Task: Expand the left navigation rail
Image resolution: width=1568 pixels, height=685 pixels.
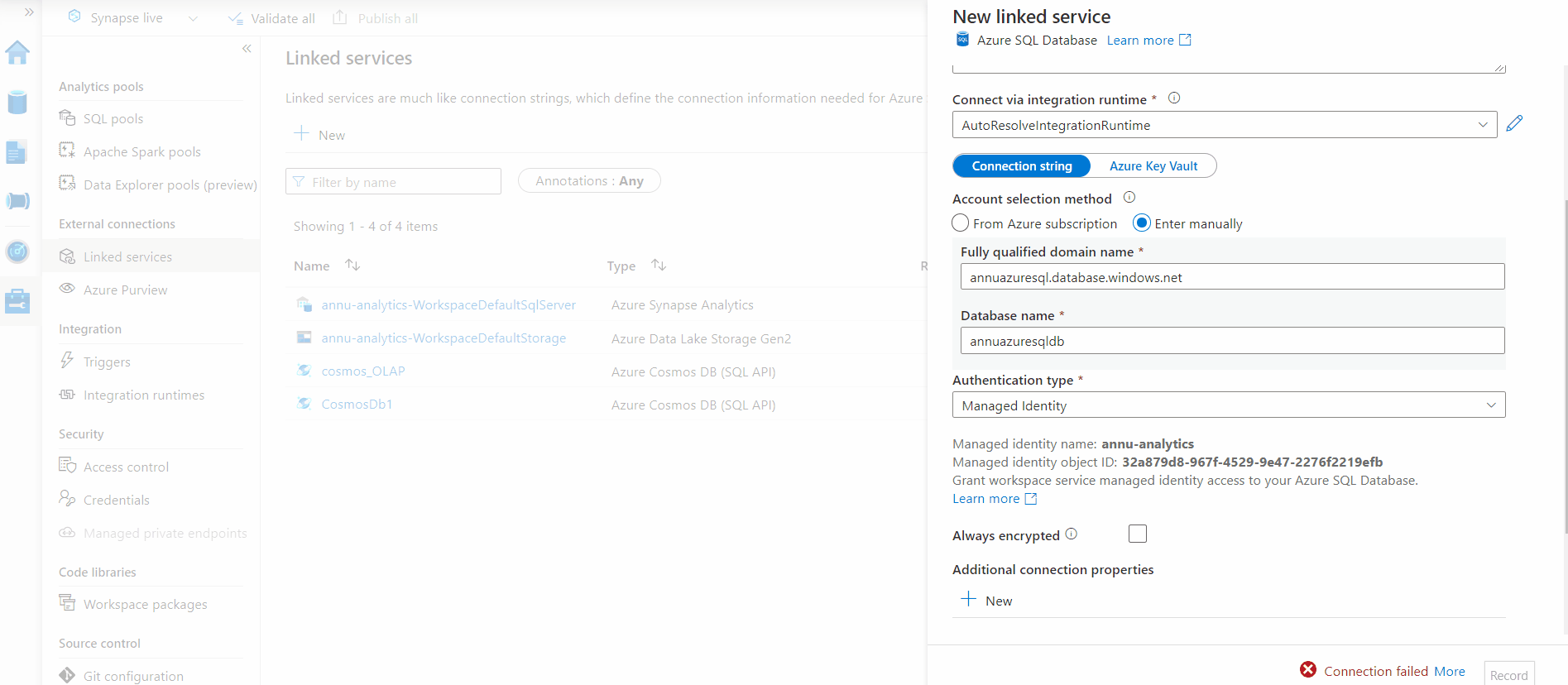Action: tap(29, 12)
